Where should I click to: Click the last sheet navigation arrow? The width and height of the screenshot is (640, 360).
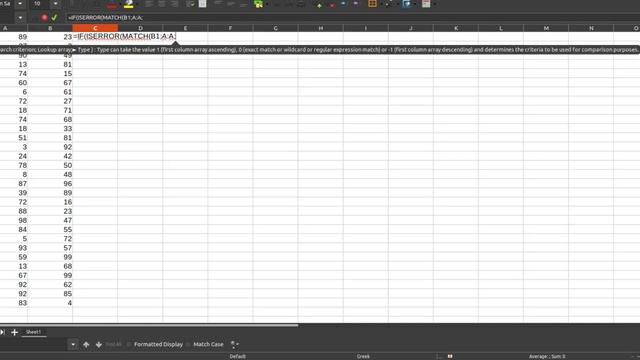point(2,332)
